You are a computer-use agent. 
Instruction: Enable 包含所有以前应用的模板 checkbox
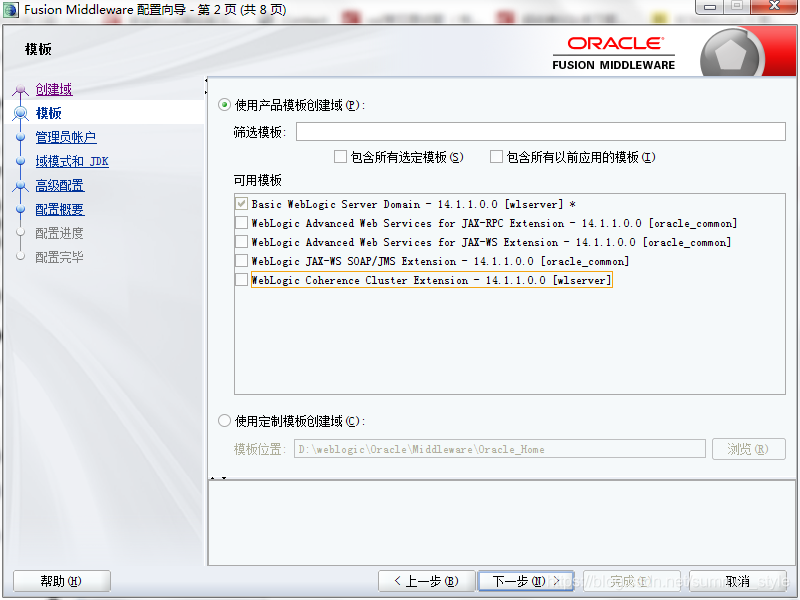point(496,157)
